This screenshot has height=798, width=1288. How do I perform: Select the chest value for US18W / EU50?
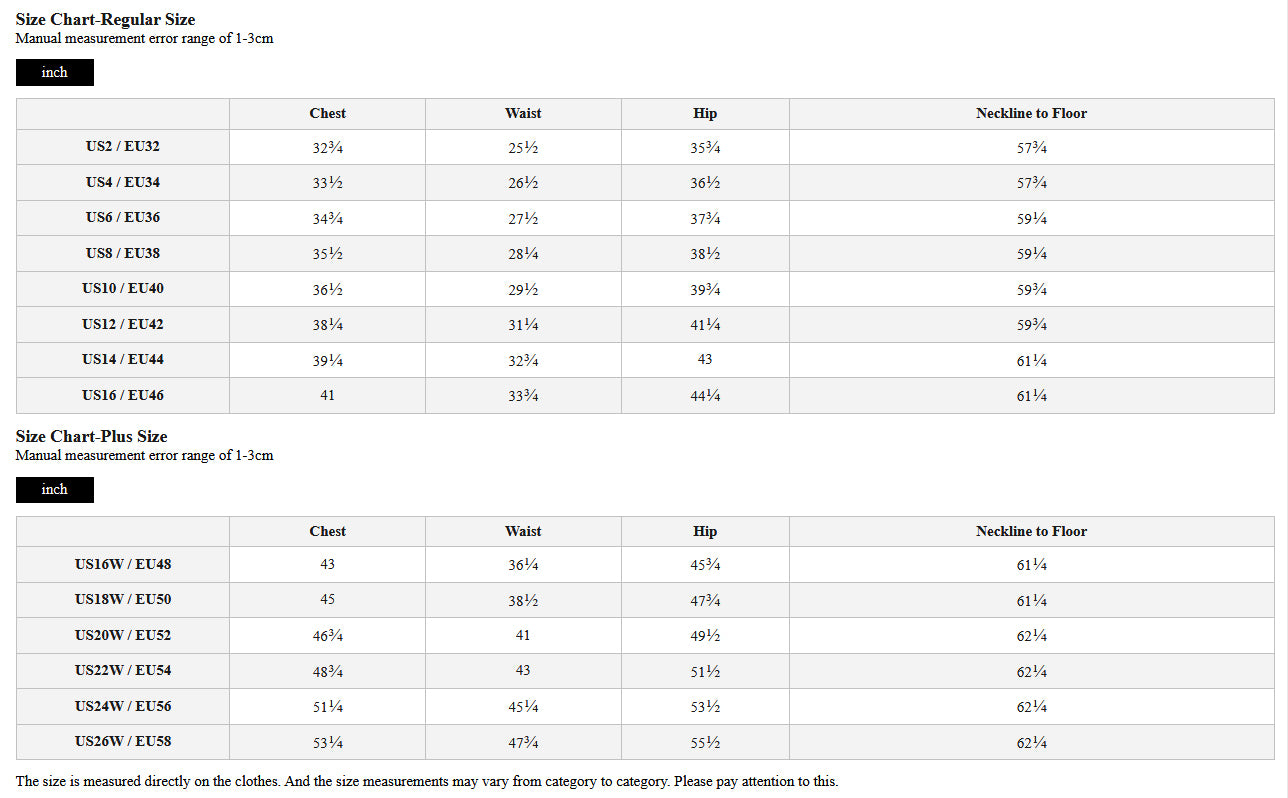pos(327,600)
